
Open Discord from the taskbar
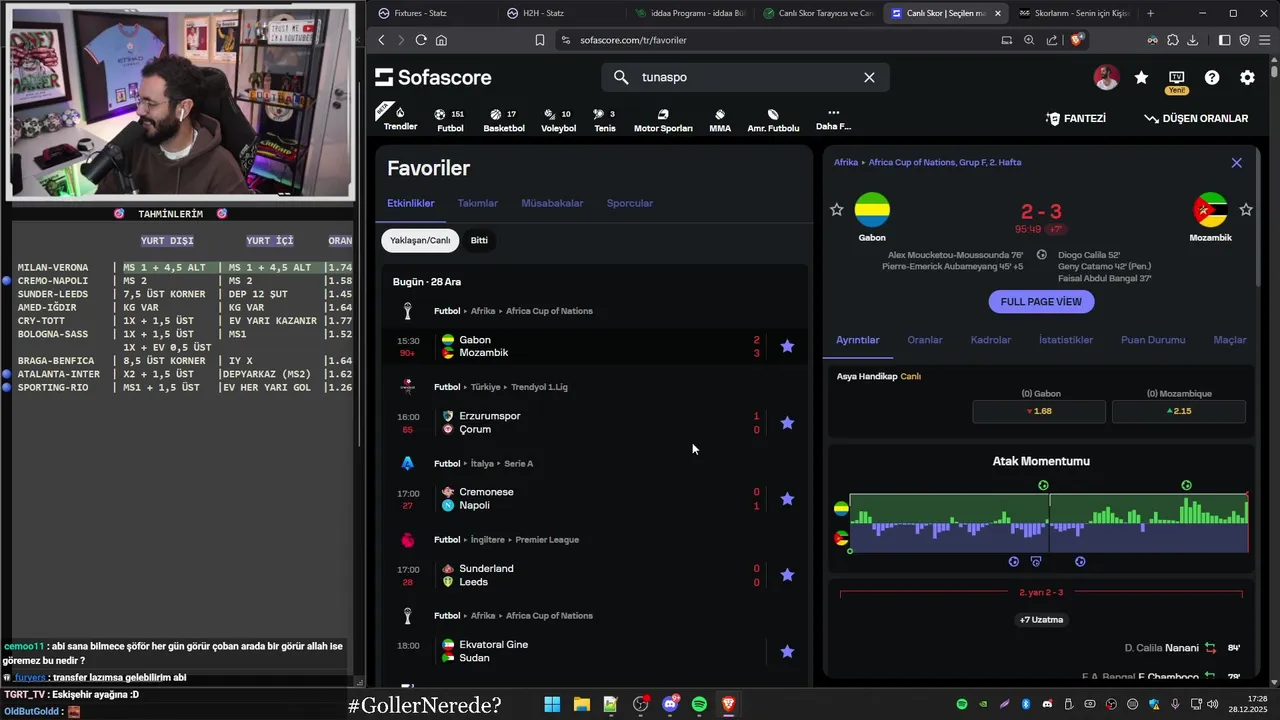click(x=670, y=705)
